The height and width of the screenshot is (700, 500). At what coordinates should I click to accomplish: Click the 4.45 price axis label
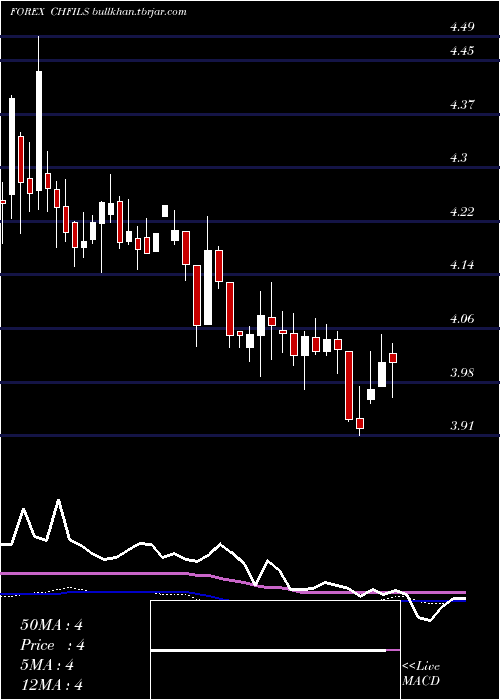tap(462, 51)
